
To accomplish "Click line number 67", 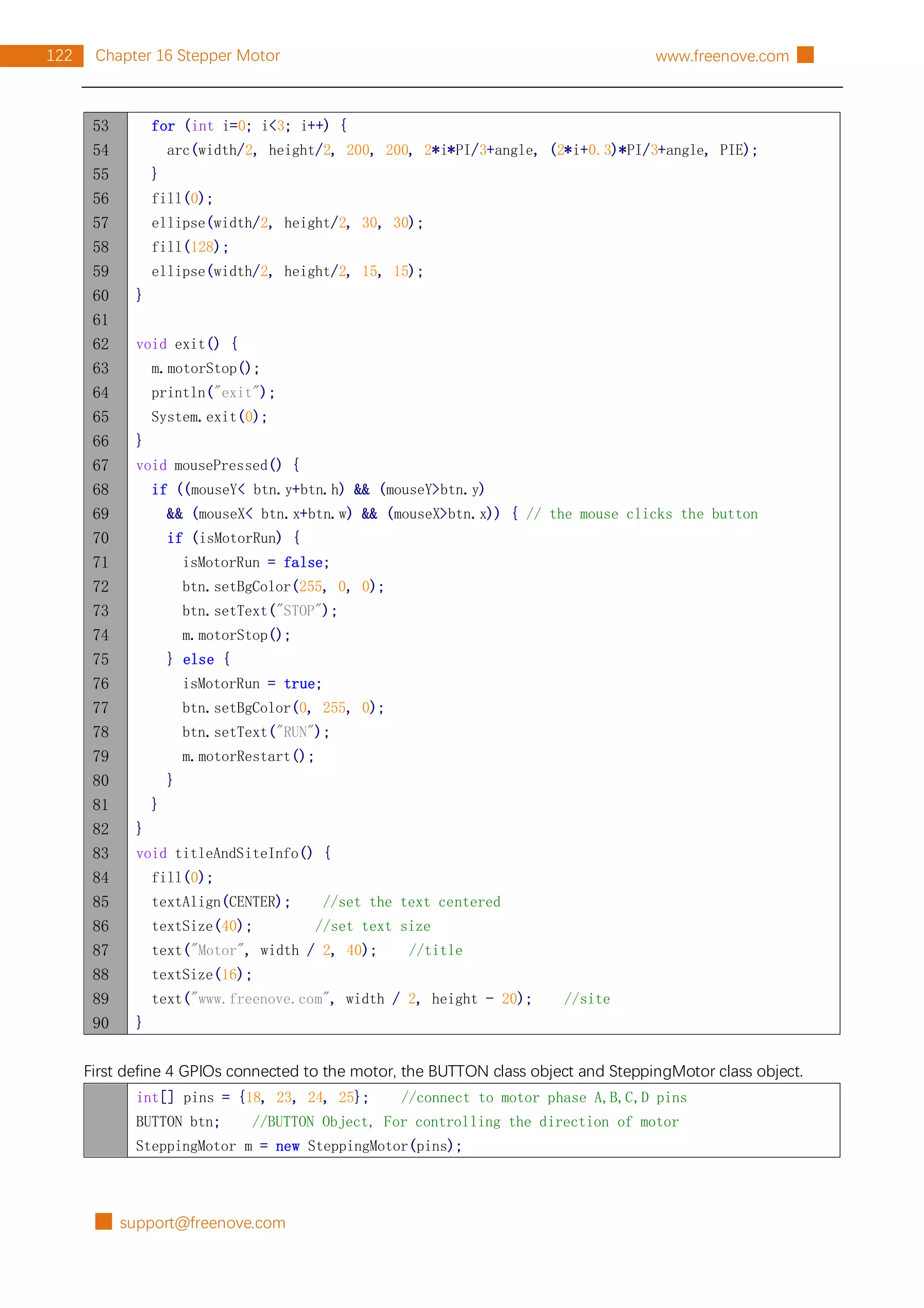I will [x=101, y=465].
